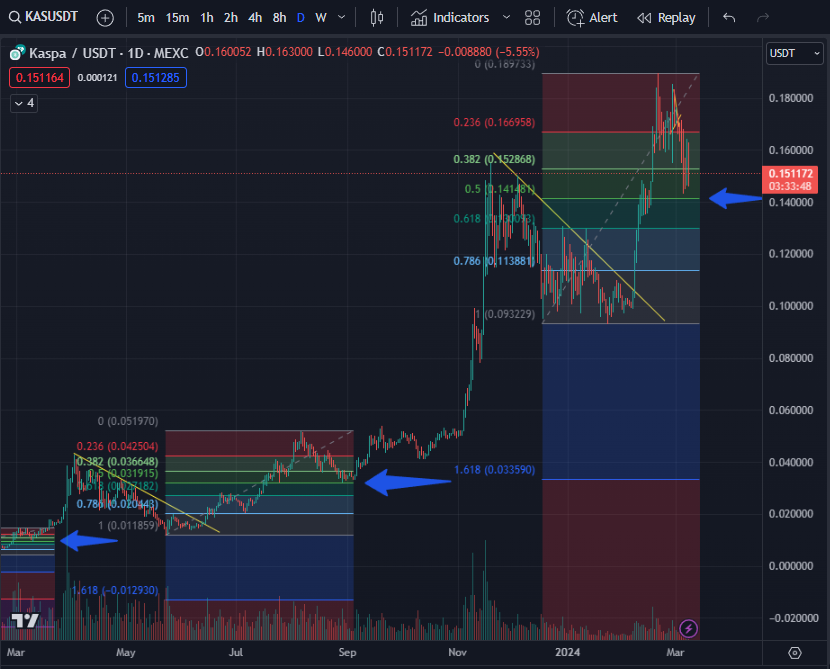
Task: Open the indicator templates grid icon
Action: click(x=533, y=18)
